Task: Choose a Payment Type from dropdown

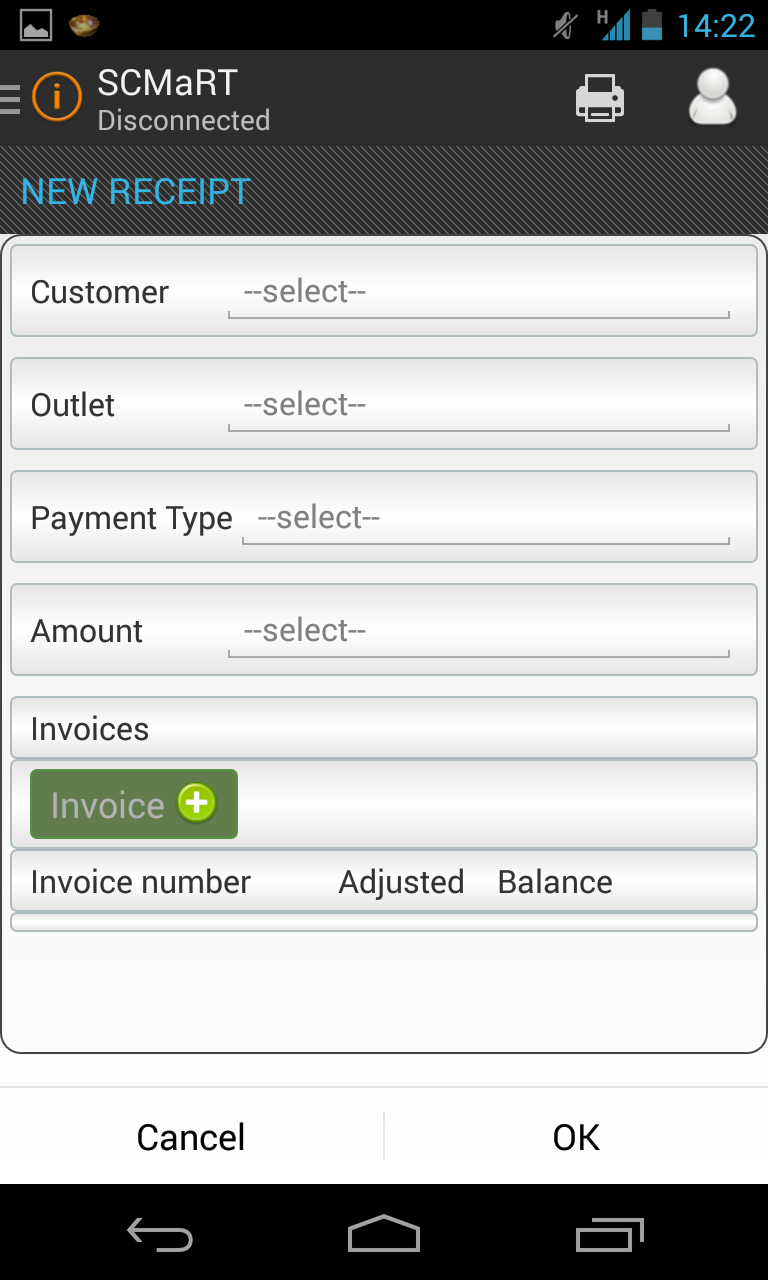Action: click(485, 519)
